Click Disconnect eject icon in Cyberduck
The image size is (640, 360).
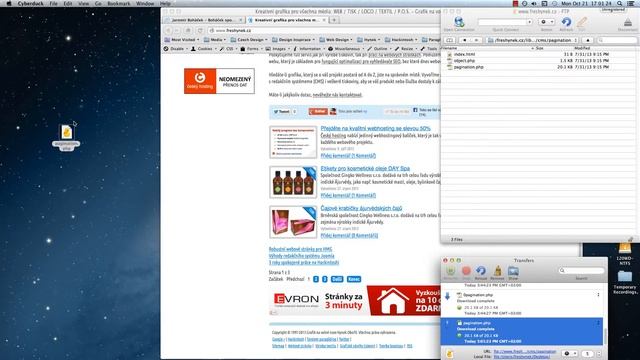coord(627,22)
